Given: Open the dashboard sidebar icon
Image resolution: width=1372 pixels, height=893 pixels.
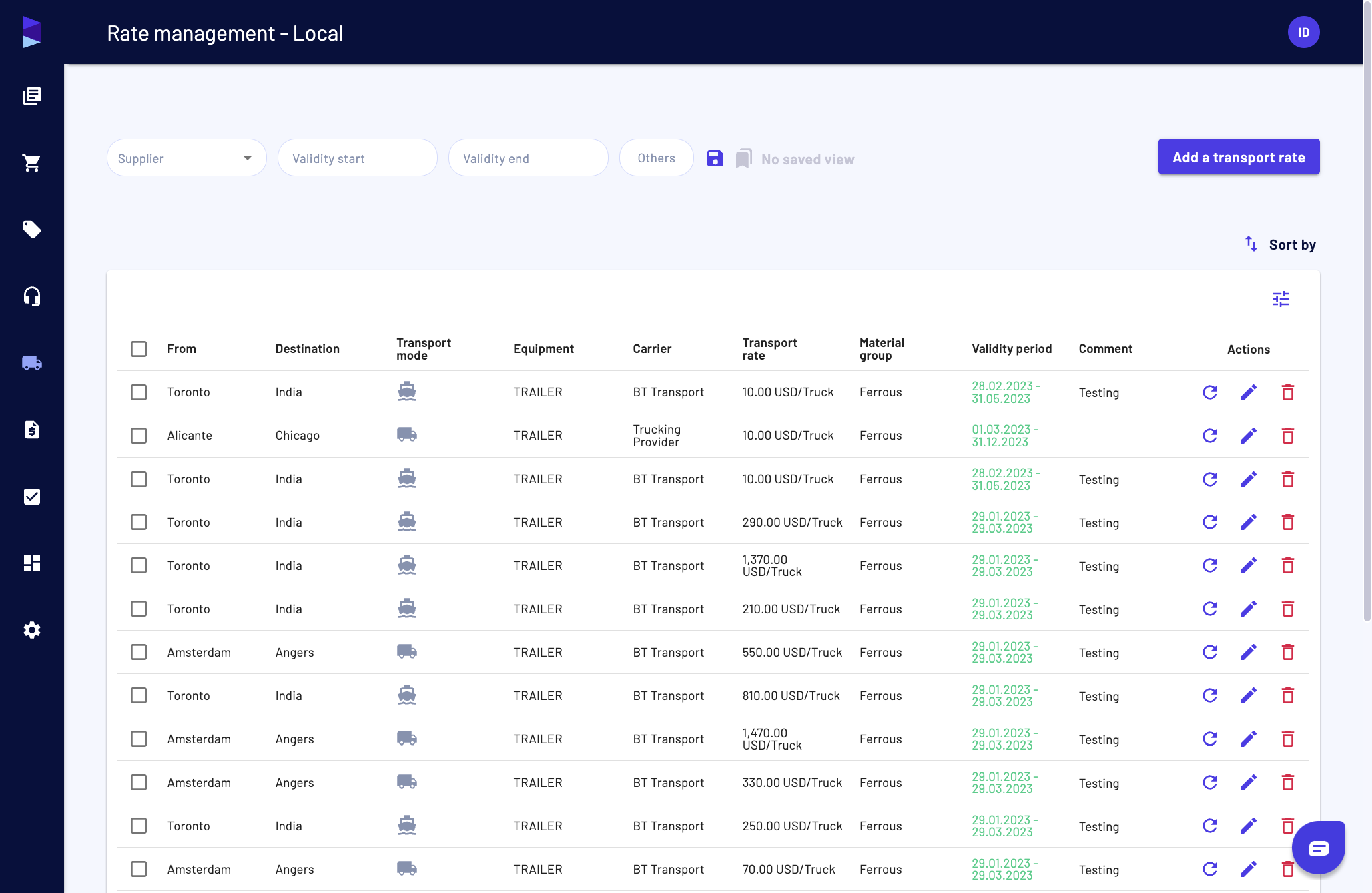Looking at the screenshot, I should pos(32,563).
